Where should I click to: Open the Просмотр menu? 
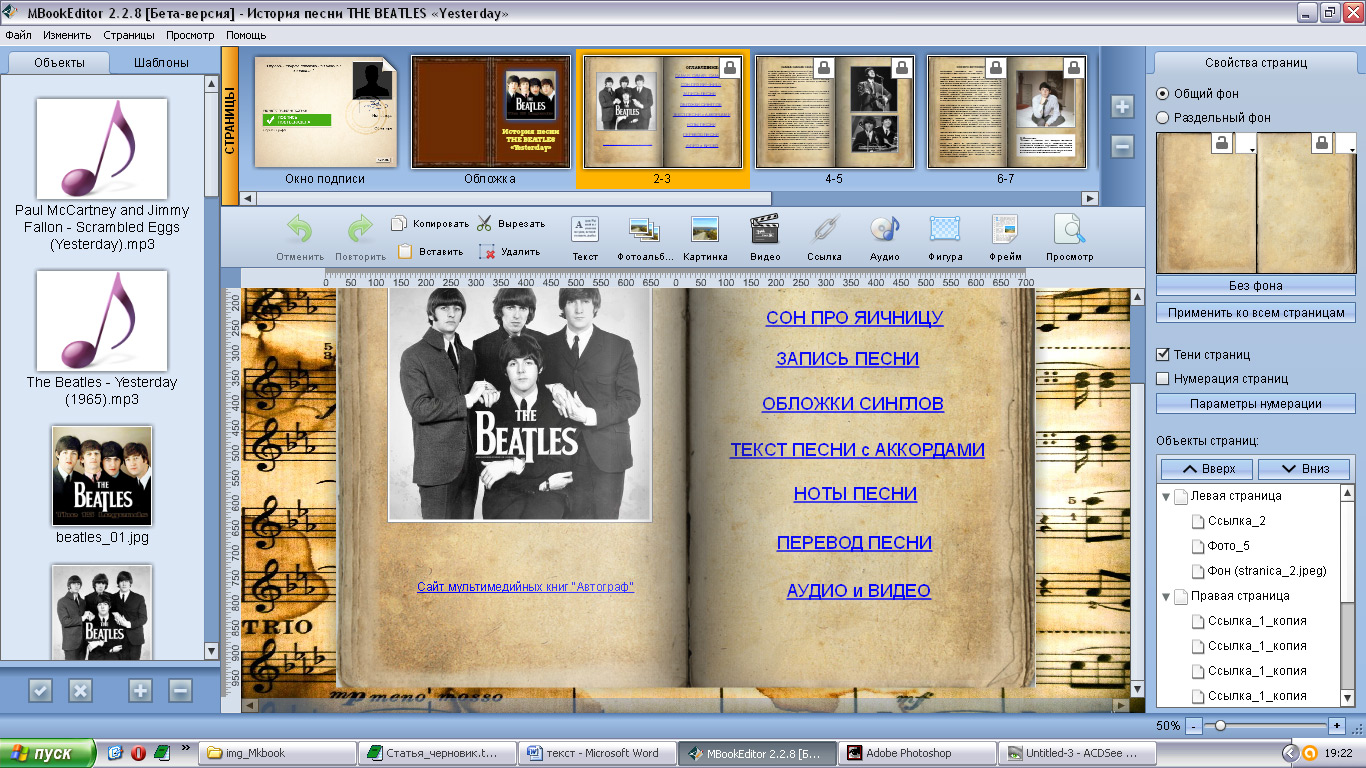click(190, 35)
